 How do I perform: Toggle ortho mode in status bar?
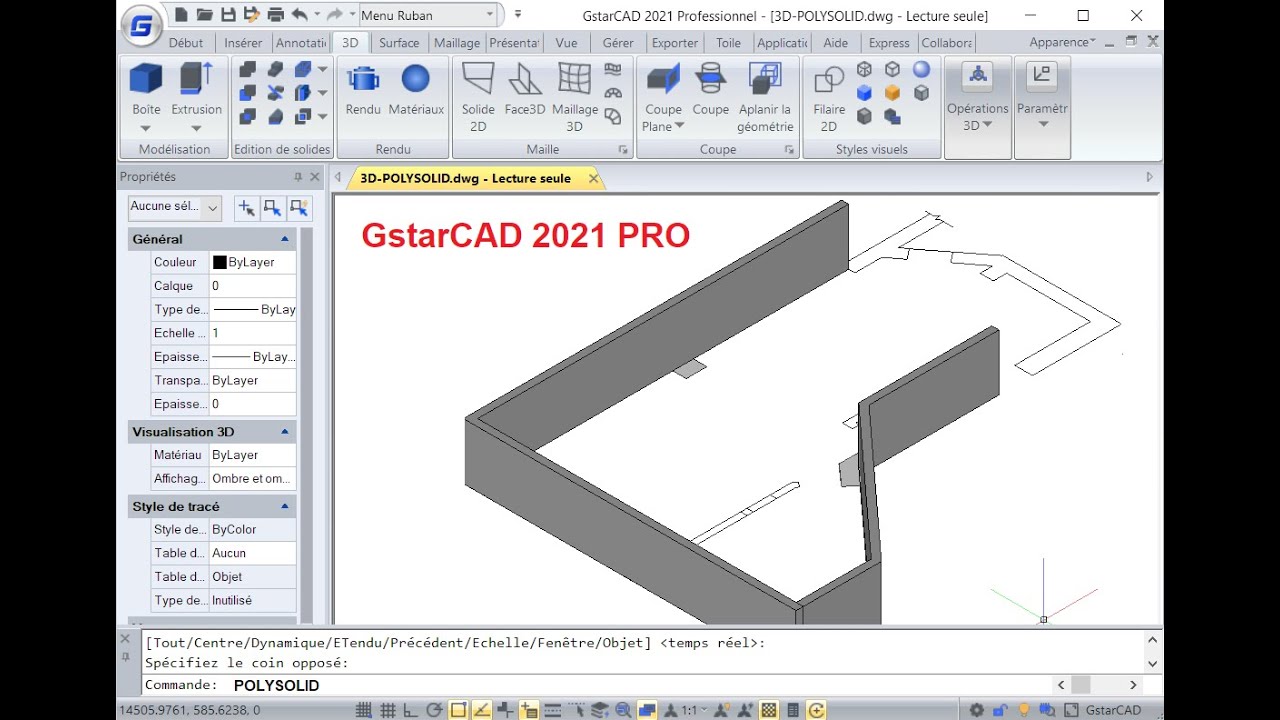(x=410, y=710)
